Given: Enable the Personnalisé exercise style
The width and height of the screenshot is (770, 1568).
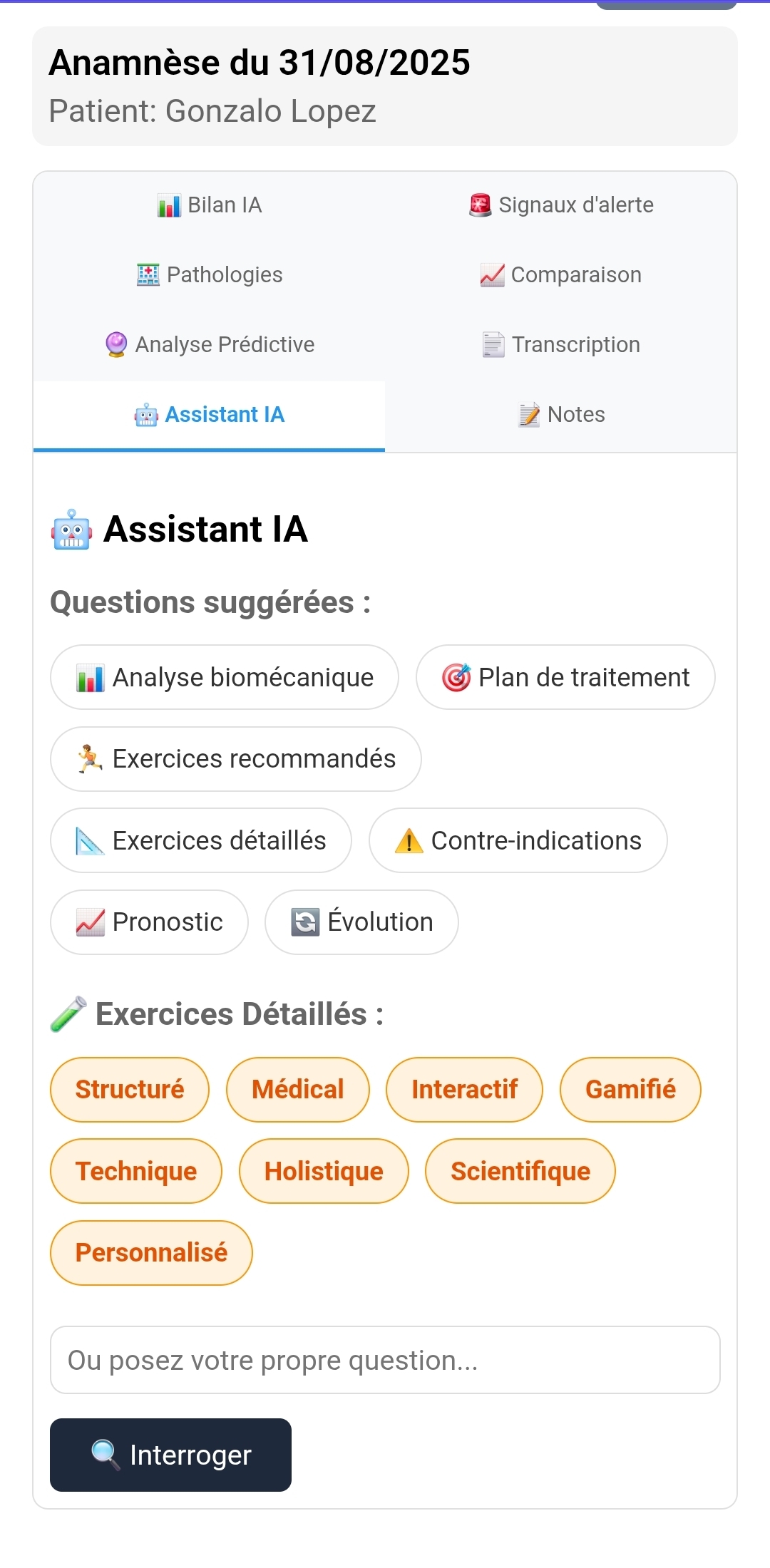Looking at the screenshot, I should pyautogui.click(x=151, y=1252).
